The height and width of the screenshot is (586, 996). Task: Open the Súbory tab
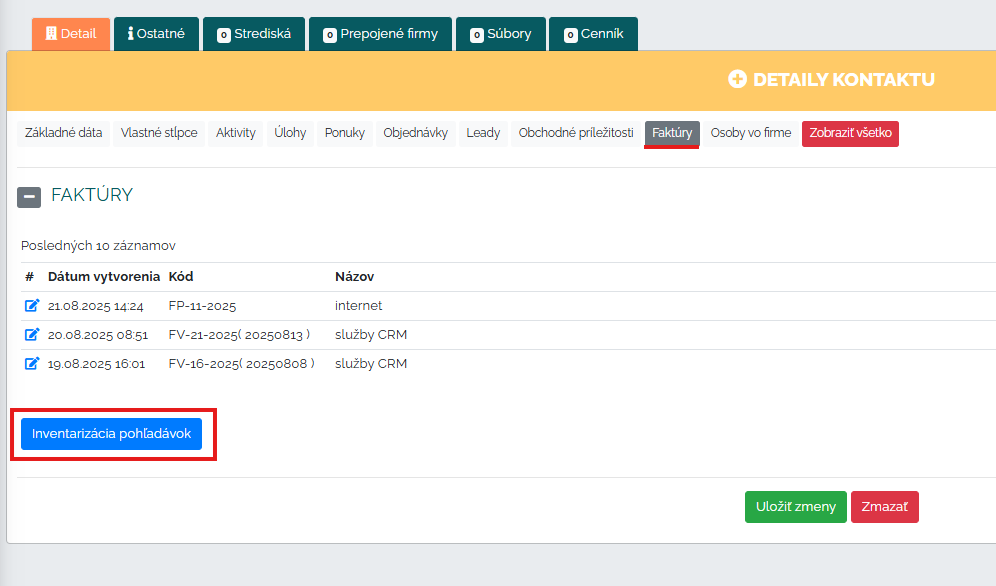[501, 34]
